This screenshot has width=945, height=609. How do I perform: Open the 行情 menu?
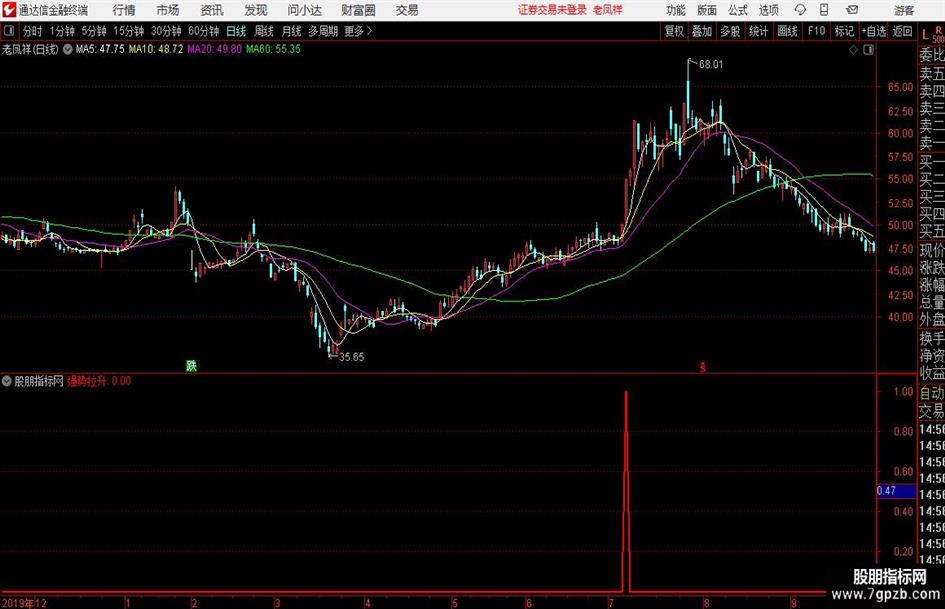(124, 10)
